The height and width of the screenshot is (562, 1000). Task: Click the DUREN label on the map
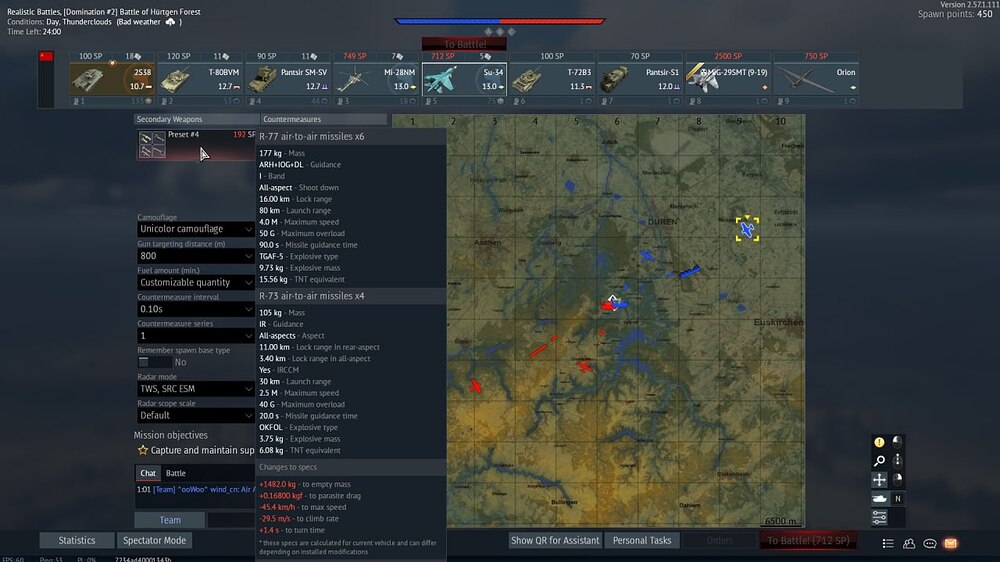663,221
